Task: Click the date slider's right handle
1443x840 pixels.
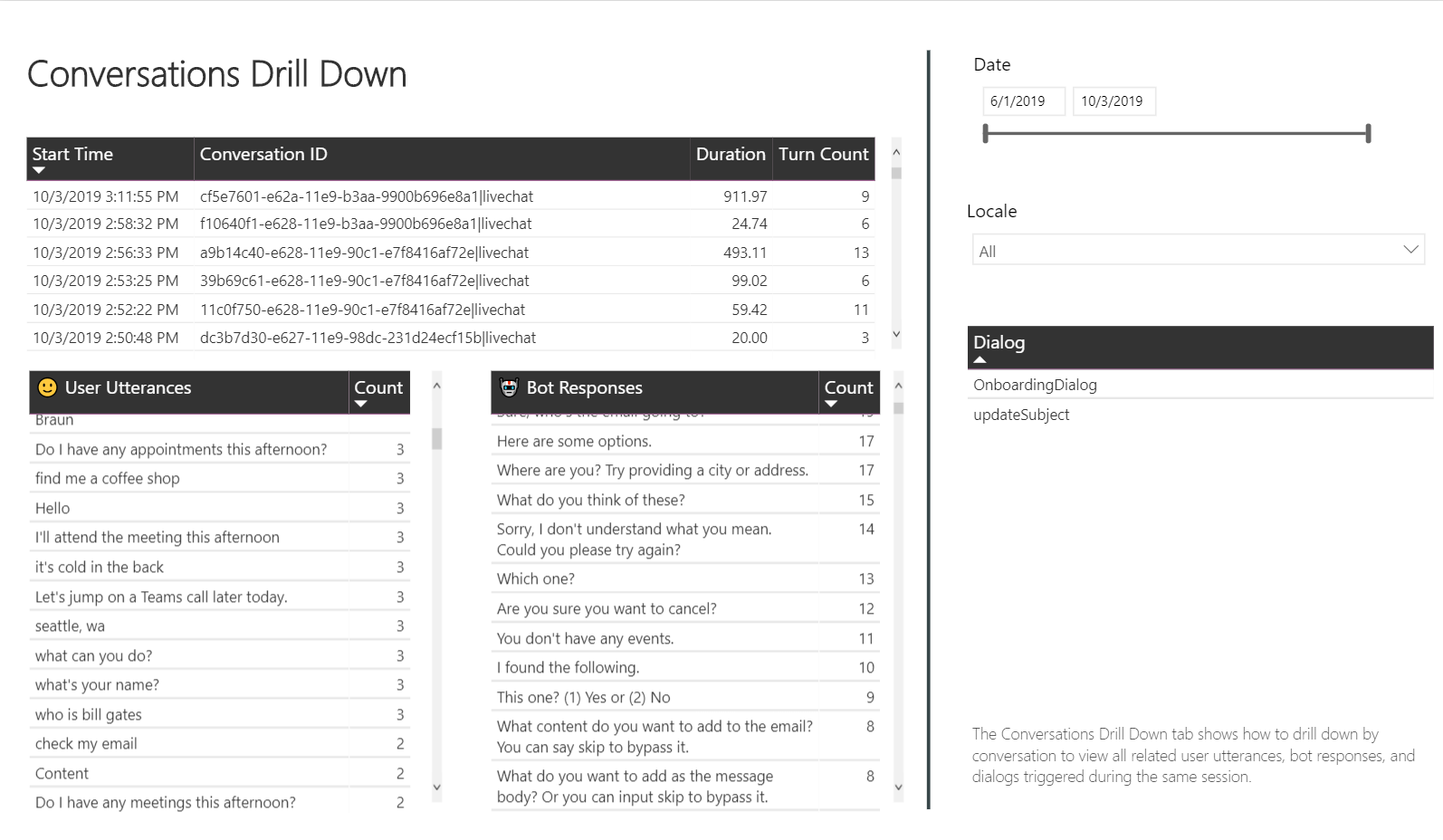Action: point(1368,134)
